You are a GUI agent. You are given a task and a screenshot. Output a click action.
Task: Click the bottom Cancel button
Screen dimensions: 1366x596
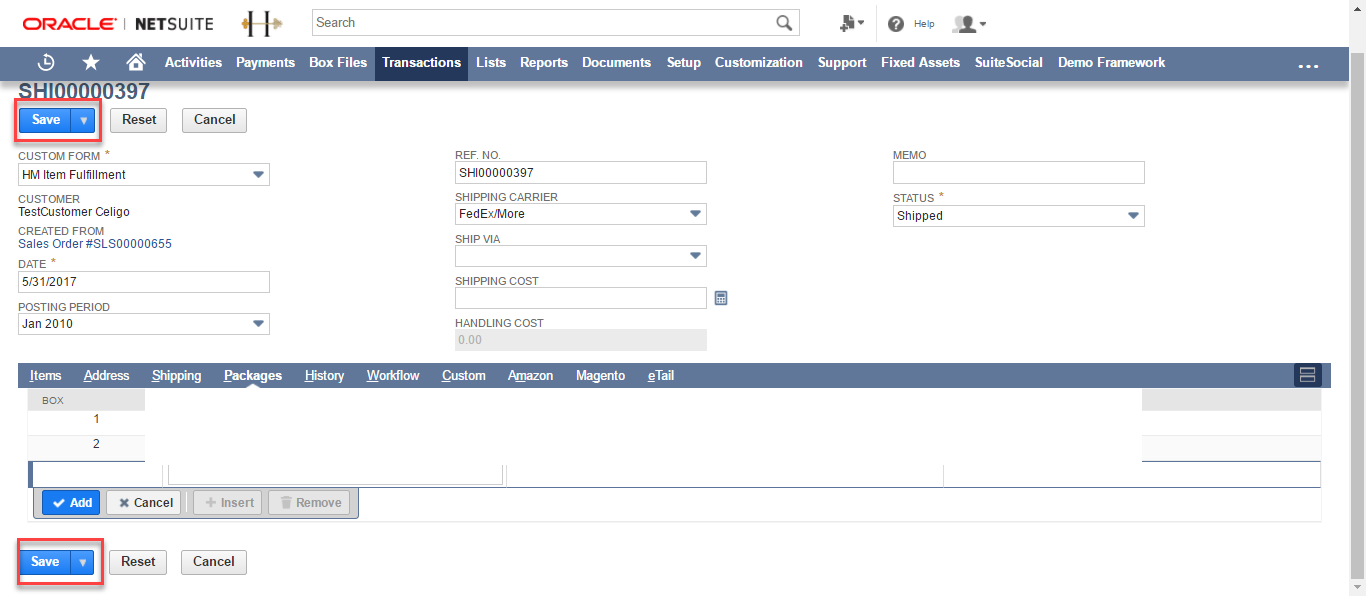[x=213, y=562]
